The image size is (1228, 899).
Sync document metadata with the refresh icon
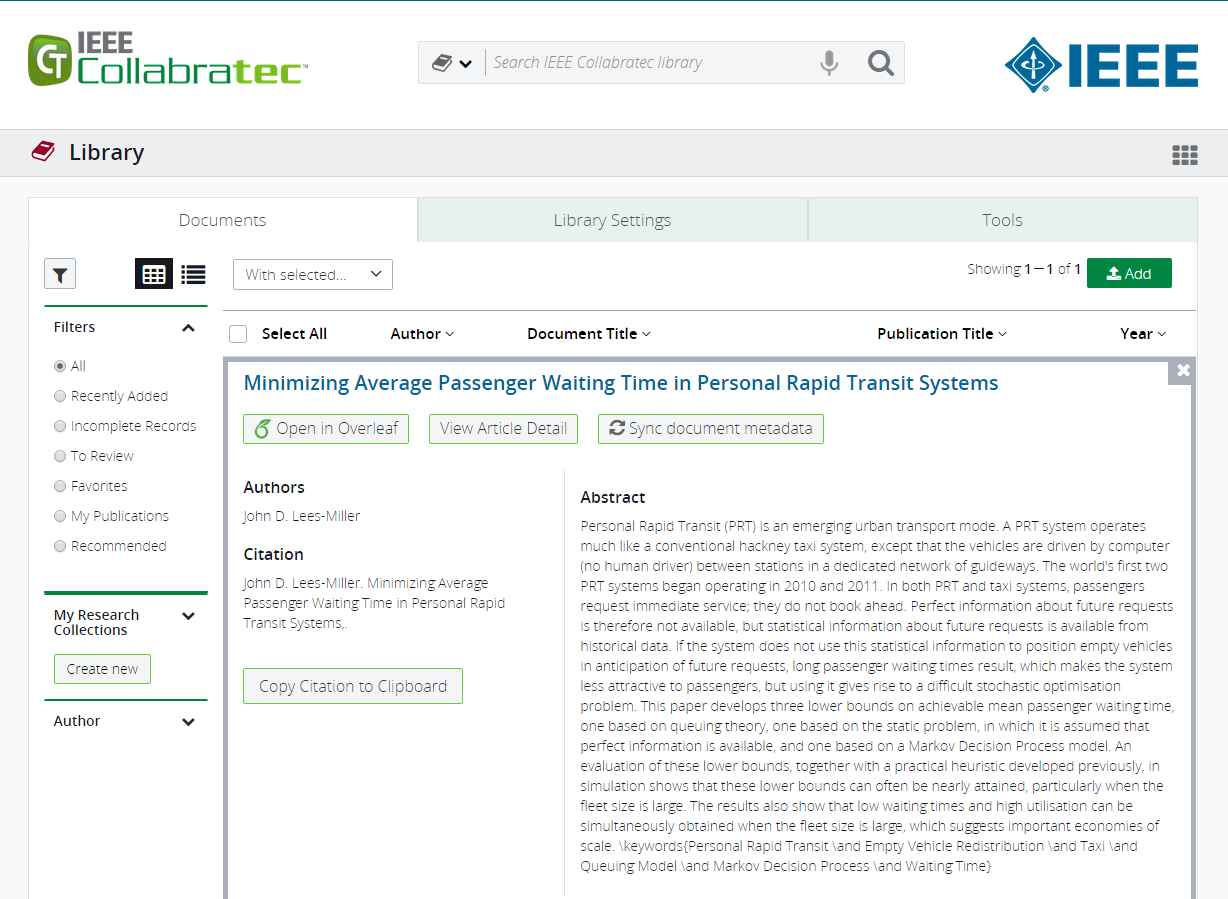pos(710,428)
